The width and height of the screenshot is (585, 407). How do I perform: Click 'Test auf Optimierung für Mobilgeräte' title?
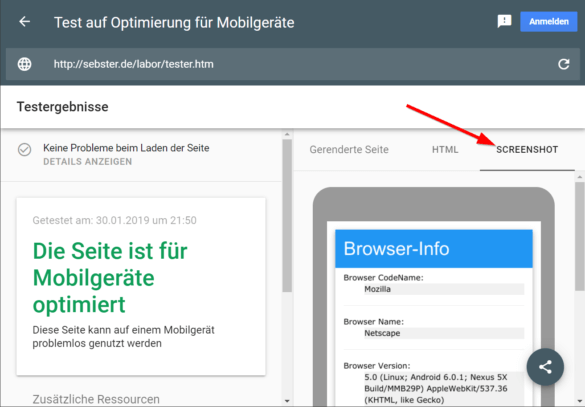(x=174, y=22)
